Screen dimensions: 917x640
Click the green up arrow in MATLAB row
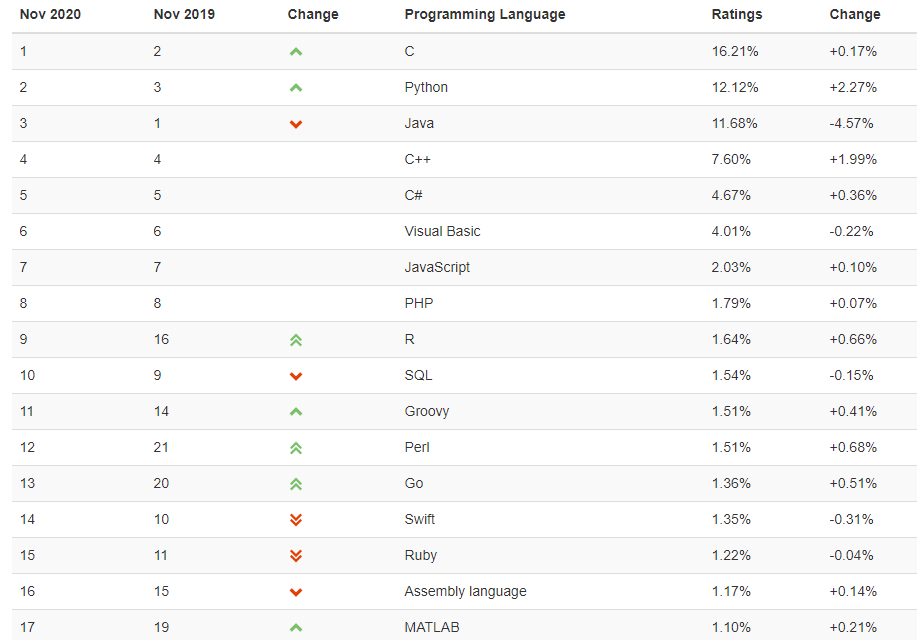click(x=296, y=628)
